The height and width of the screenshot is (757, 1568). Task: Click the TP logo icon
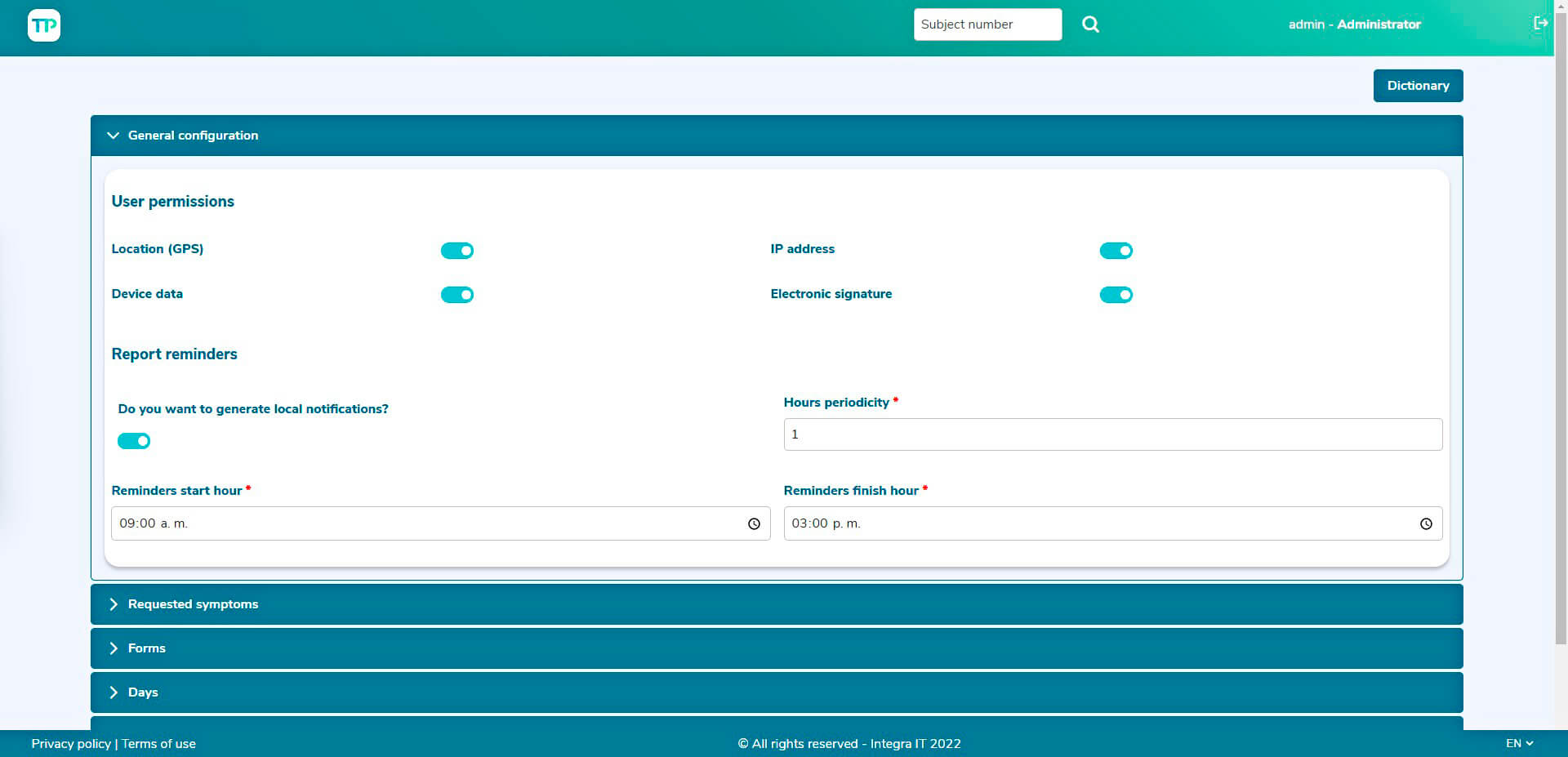point(44,25)
